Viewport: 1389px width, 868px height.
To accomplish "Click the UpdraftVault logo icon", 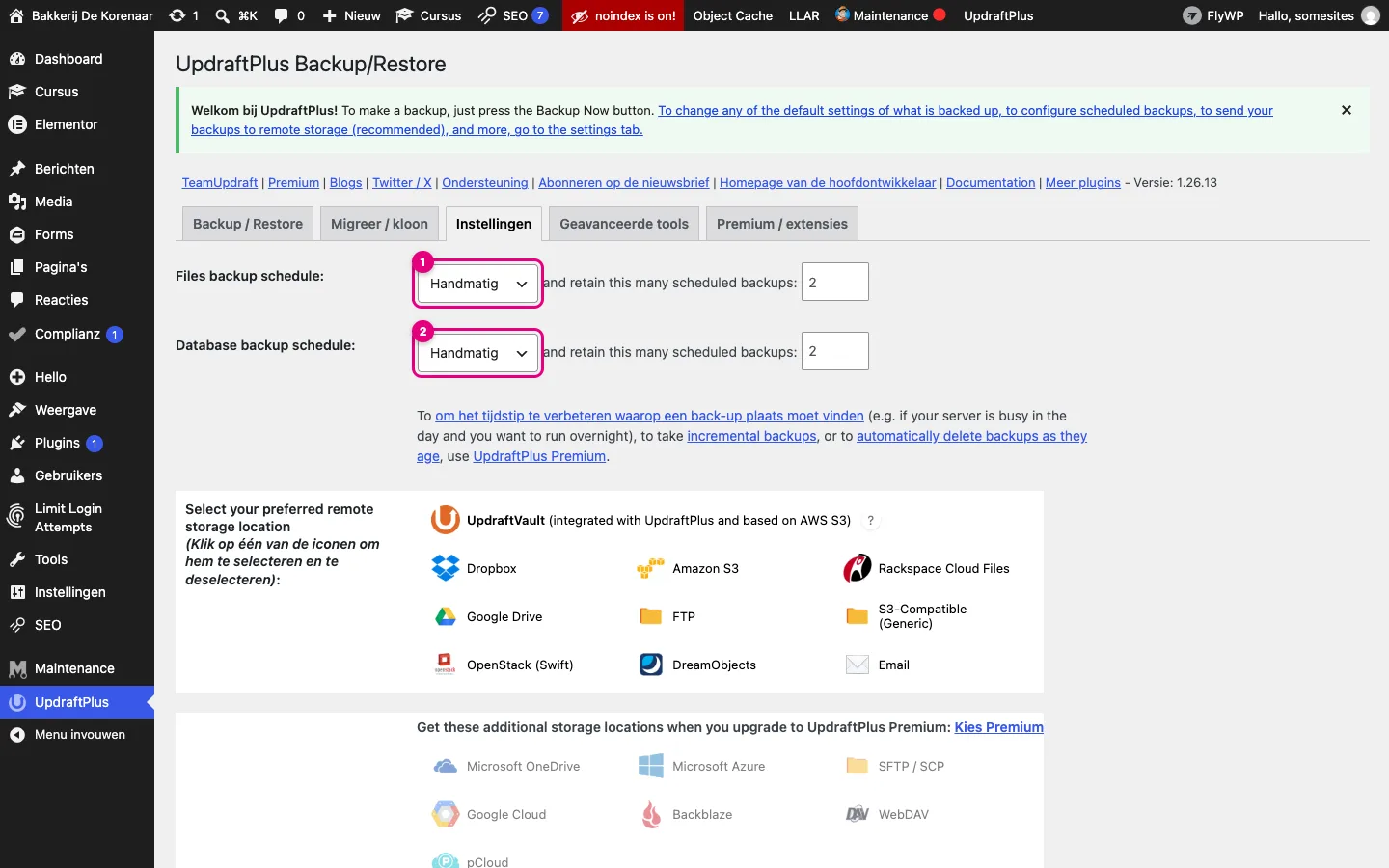I will 446,520.
